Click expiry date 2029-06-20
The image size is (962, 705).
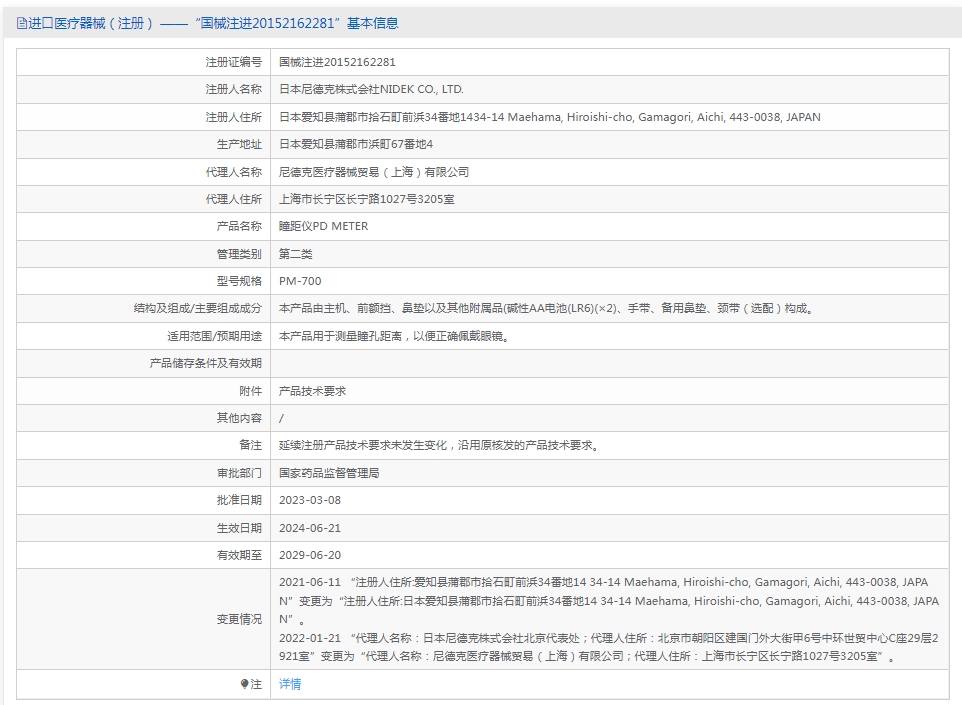click(310, 555)
